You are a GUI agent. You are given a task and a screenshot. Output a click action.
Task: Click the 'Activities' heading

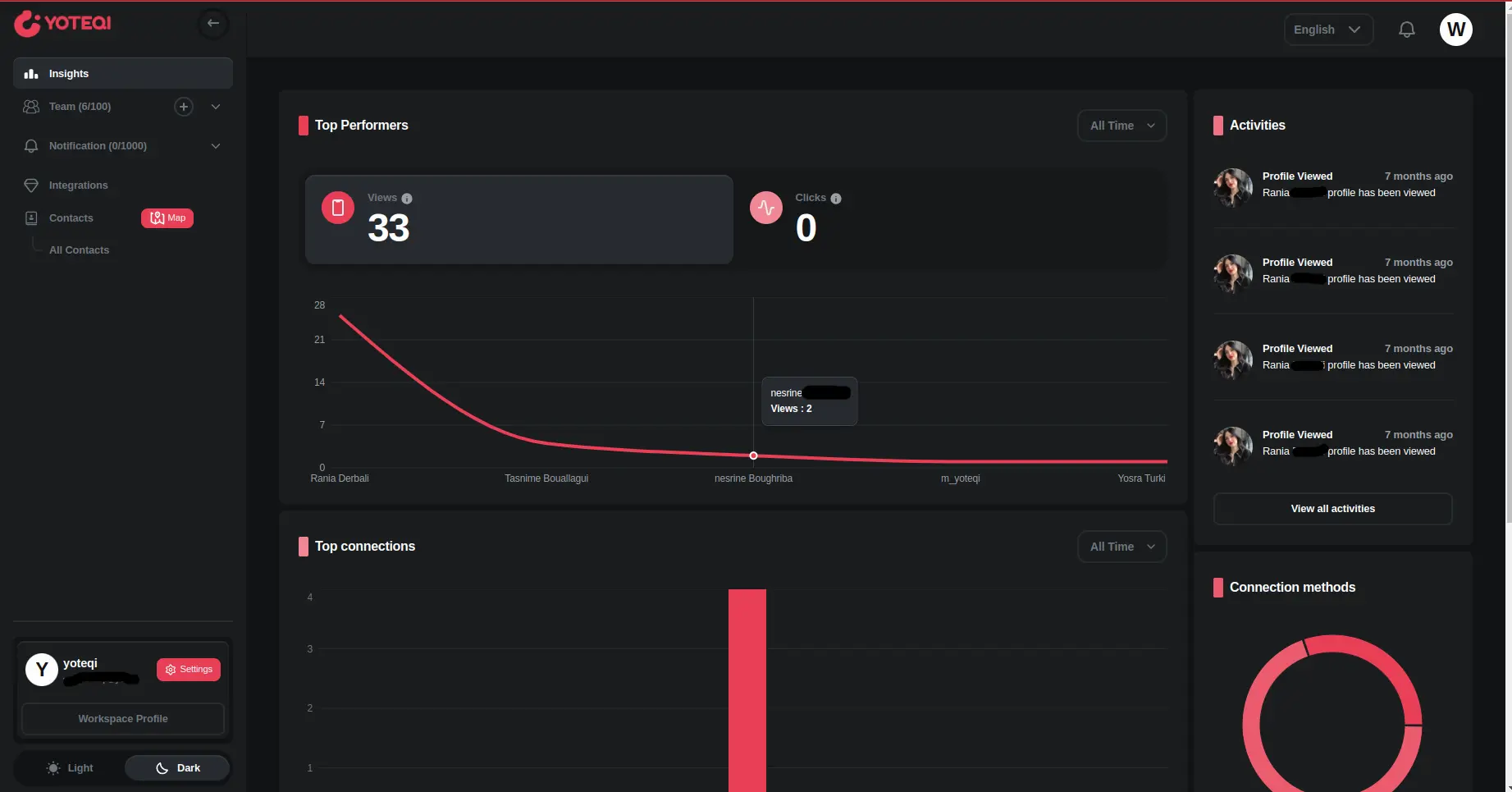coord(1258,126)
